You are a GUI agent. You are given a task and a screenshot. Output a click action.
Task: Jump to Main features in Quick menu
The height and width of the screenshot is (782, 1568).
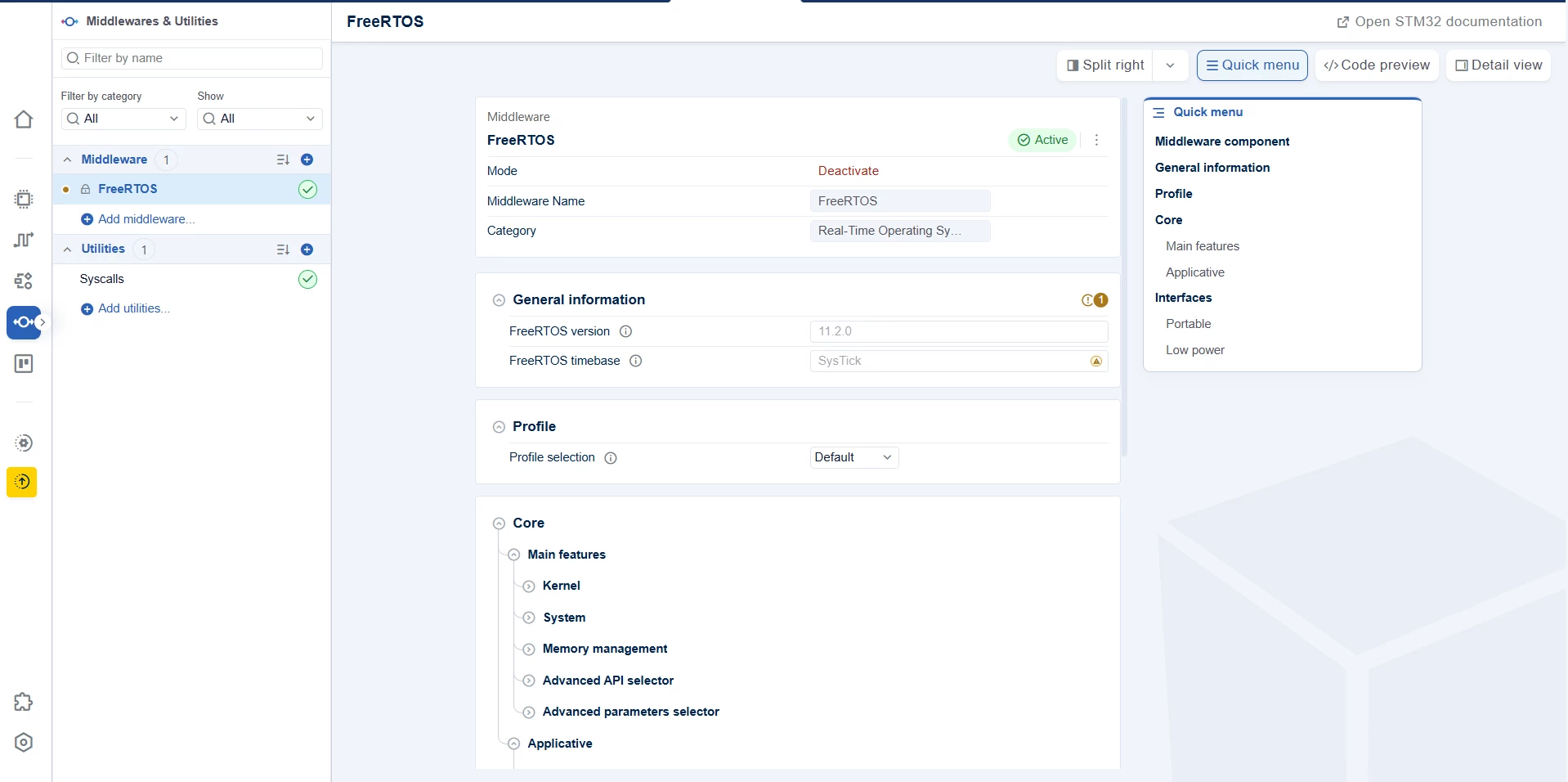1202,246
